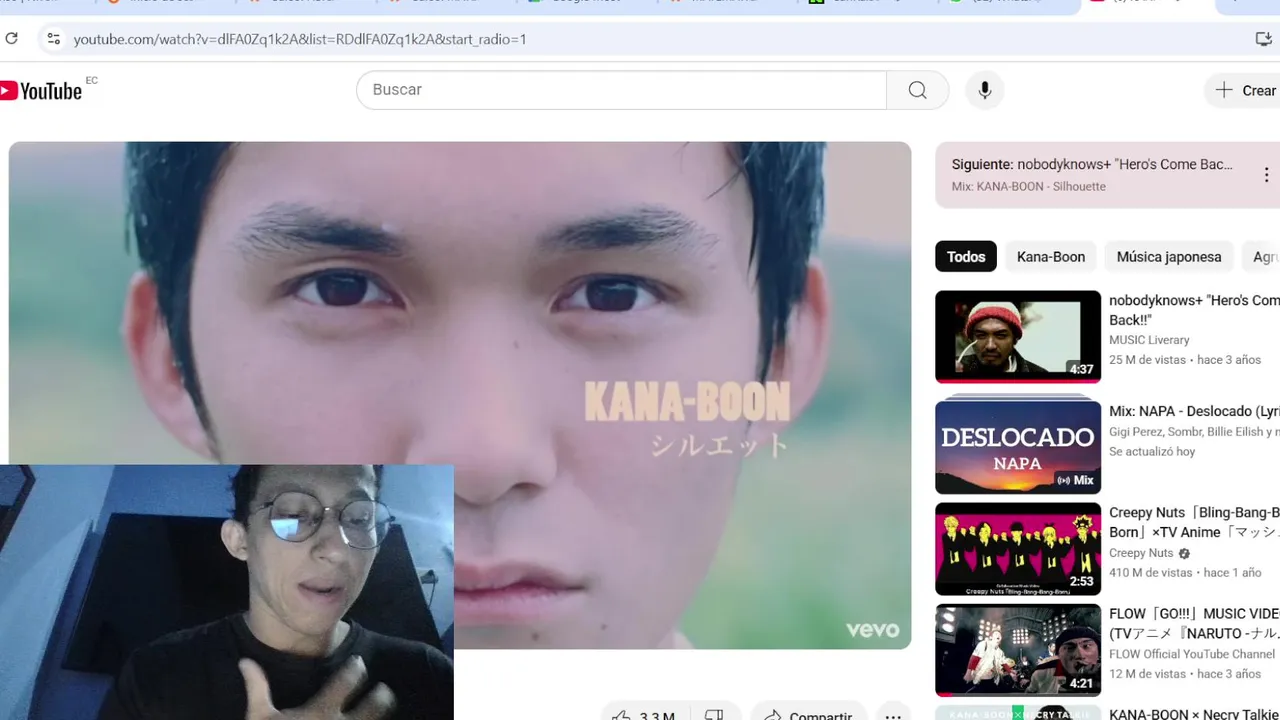Start voice search with microphone icon
The image size is (1280, 720).
[x=984, y=90]
